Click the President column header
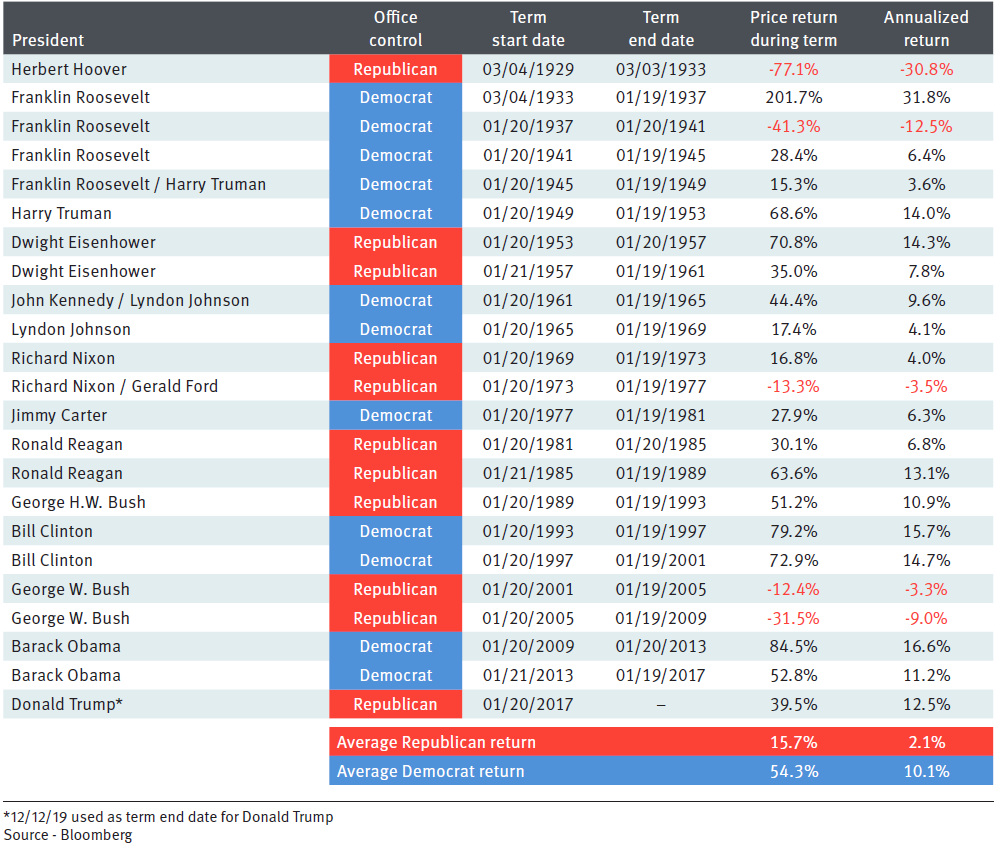 coord(48,40)
